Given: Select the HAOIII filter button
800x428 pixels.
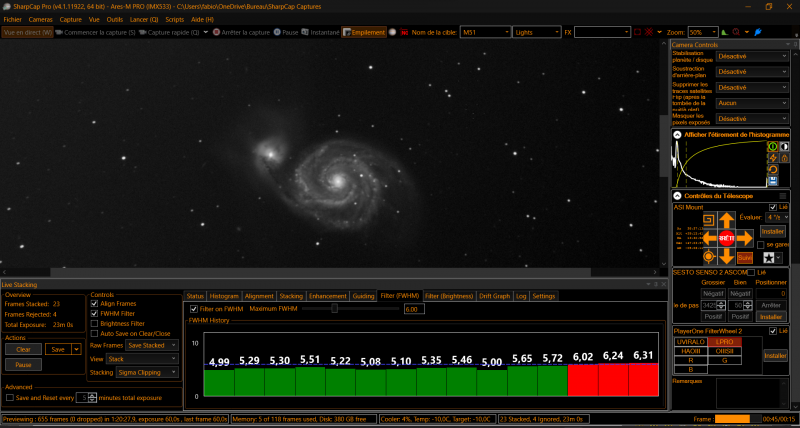Looking at the screenshot, I should pos(690,351).
